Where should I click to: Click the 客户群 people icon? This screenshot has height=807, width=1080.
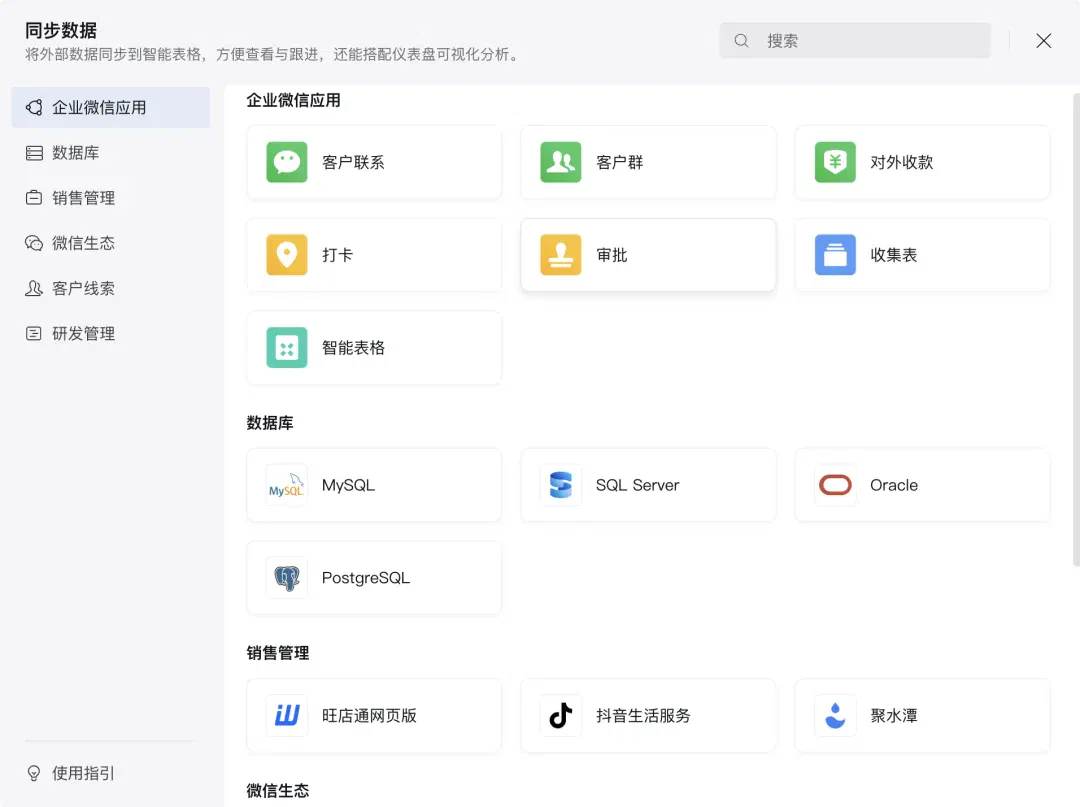click(561, 163)
